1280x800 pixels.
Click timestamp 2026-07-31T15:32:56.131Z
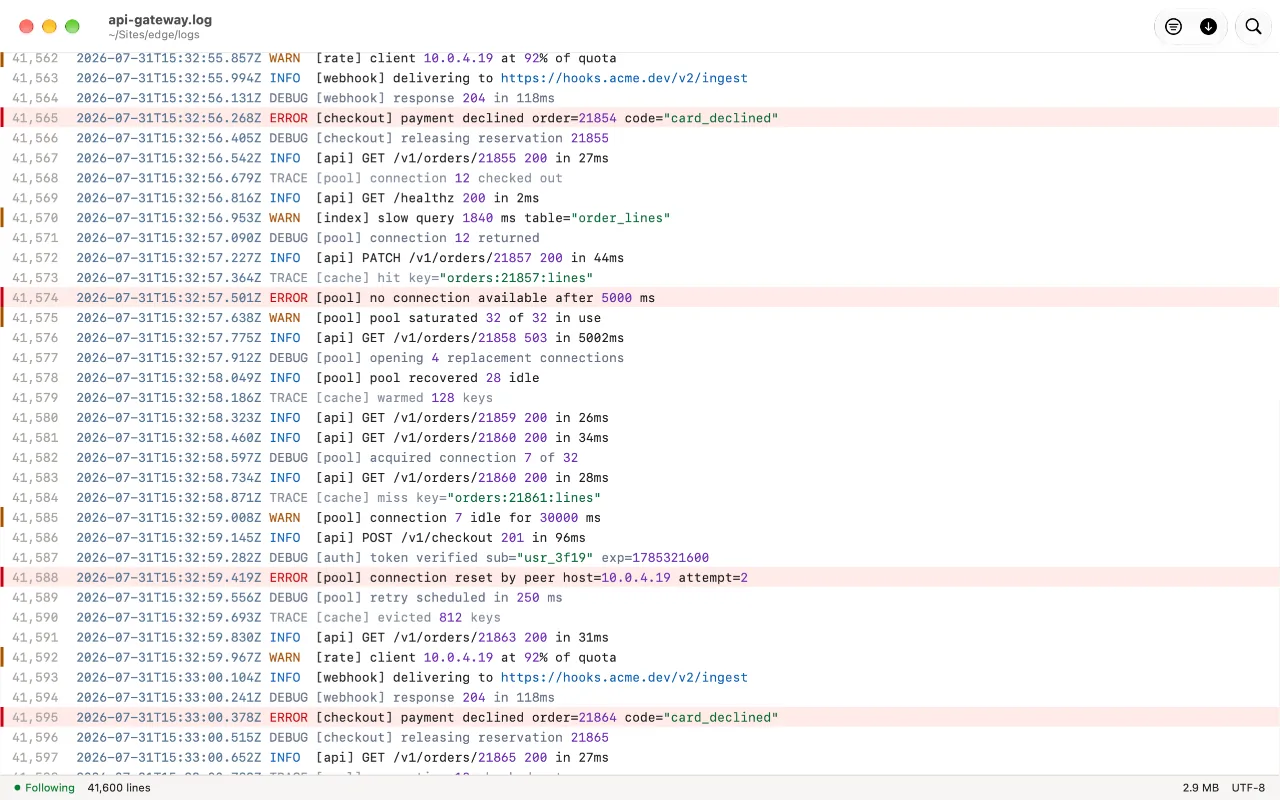click(x=169, y=98)
